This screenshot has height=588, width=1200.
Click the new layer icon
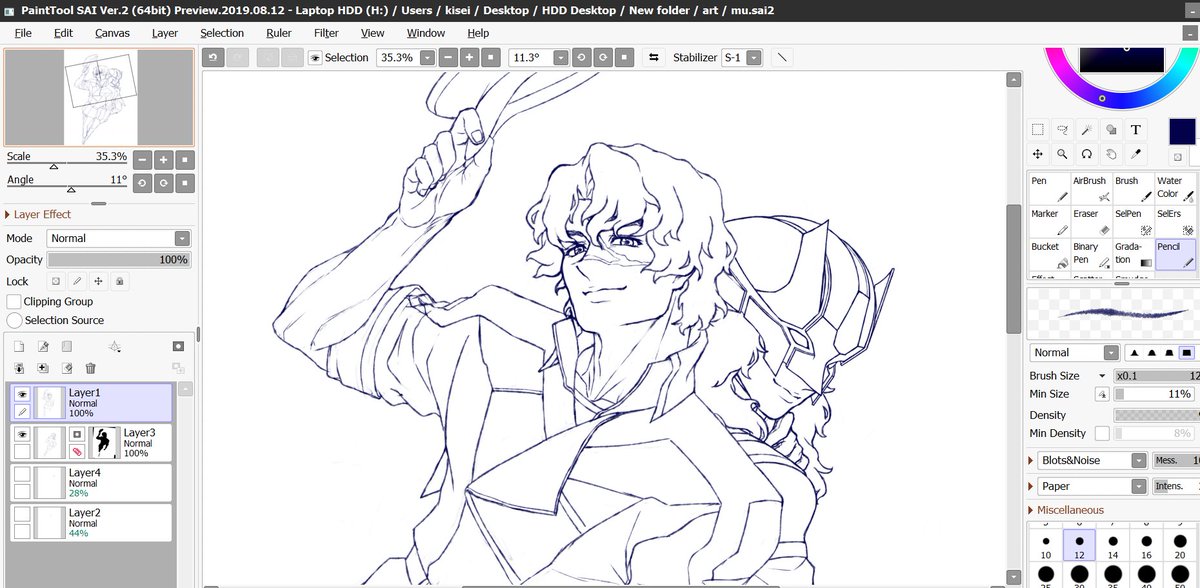[18, 347]
